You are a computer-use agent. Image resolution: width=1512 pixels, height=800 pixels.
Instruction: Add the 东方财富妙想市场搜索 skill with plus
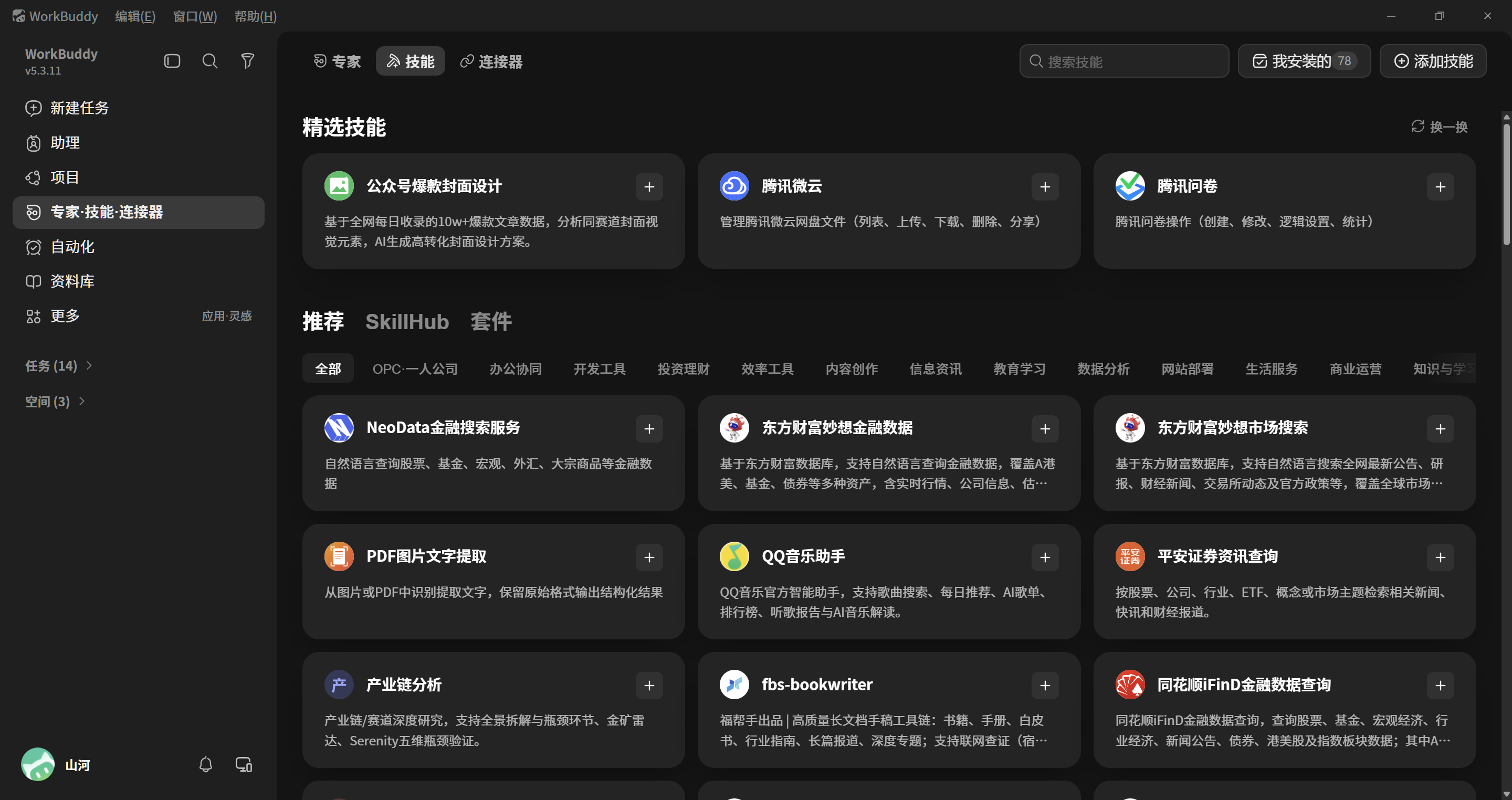coord(1441,428)
